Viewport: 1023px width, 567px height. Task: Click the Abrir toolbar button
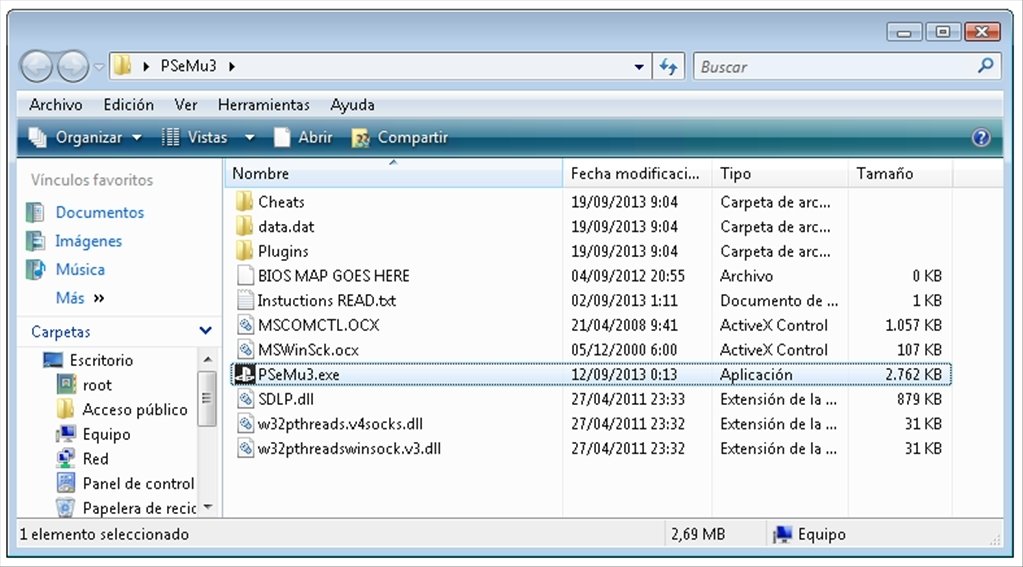coord(303,137)
